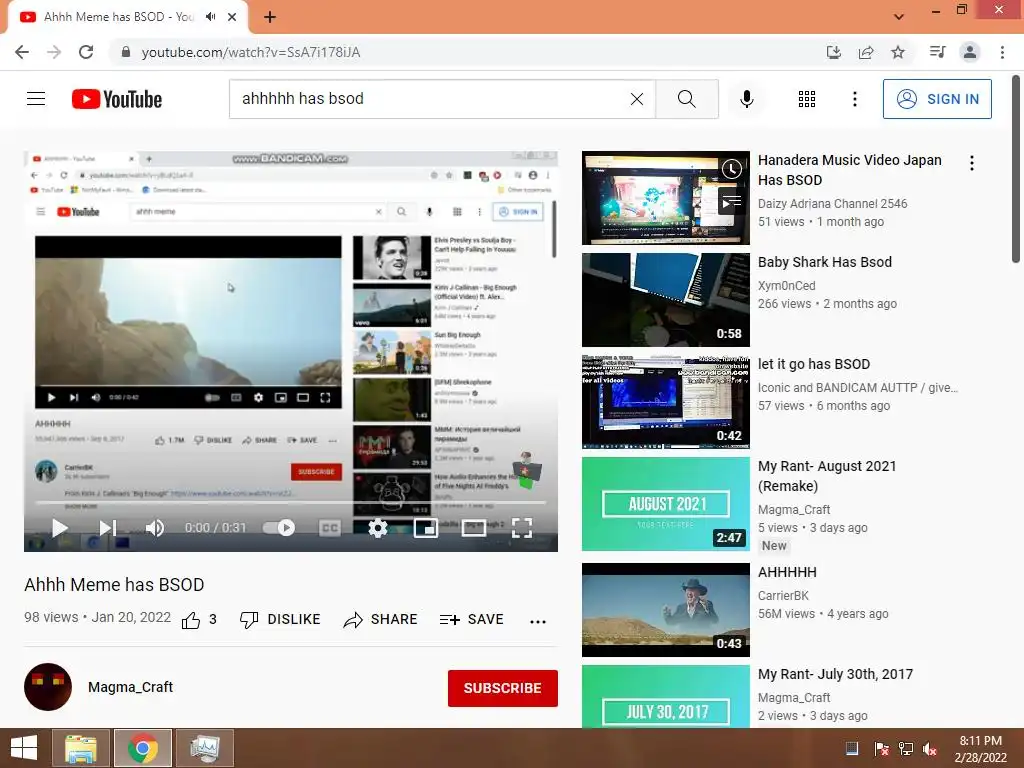Open system tray volume icon
The height and width of the screenshot is (768, 1024).
point(930,749)
